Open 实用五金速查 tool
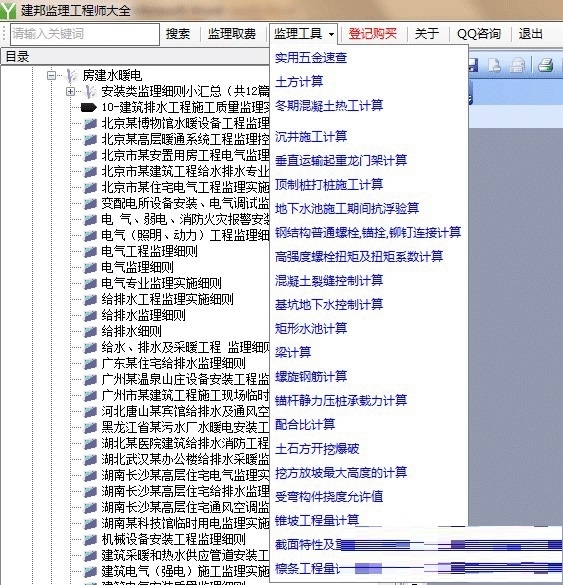 coord(311,57)
